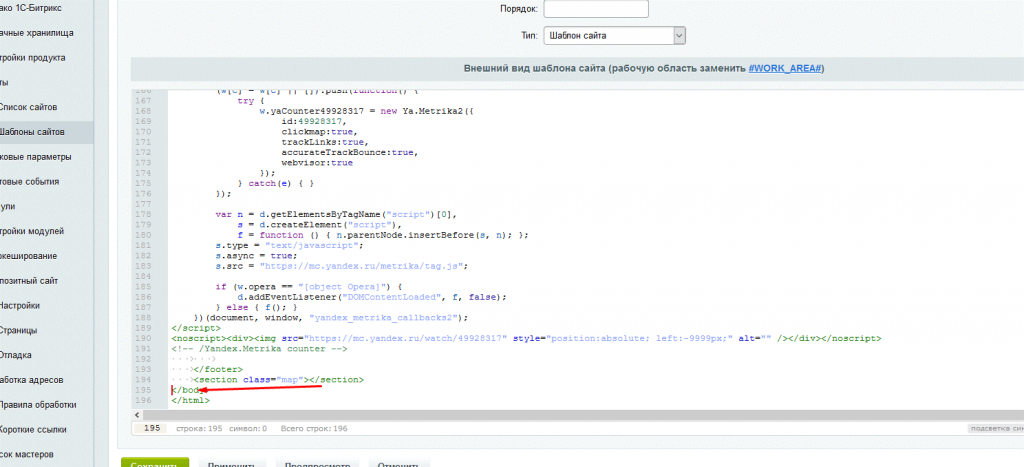
Task: Follow the #WORK_AREA# link
Action: pyautogui.click(x=785, y=68)
